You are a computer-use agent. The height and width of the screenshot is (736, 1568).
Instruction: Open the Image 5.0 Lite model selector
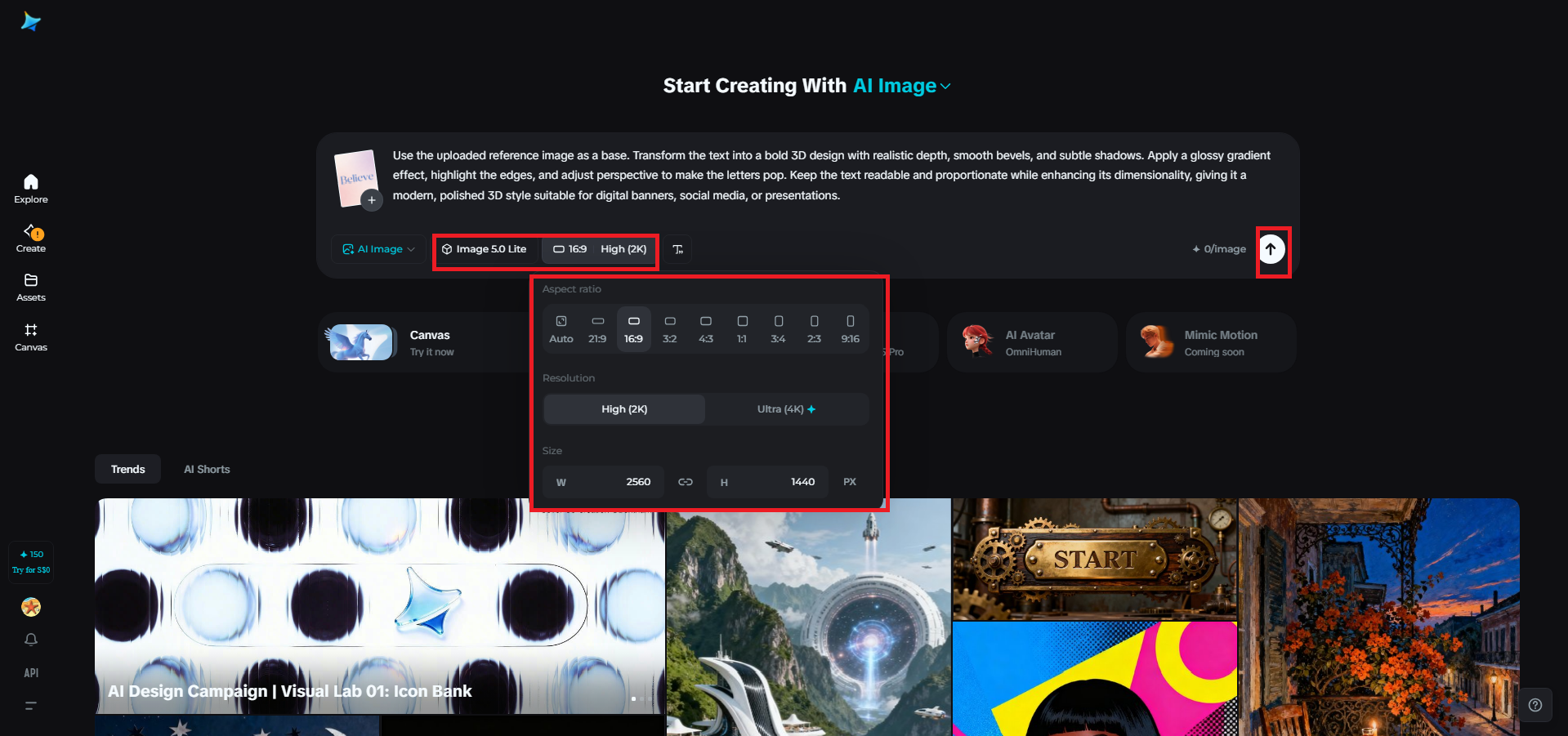pyautogui.click(x=485, y=249)
